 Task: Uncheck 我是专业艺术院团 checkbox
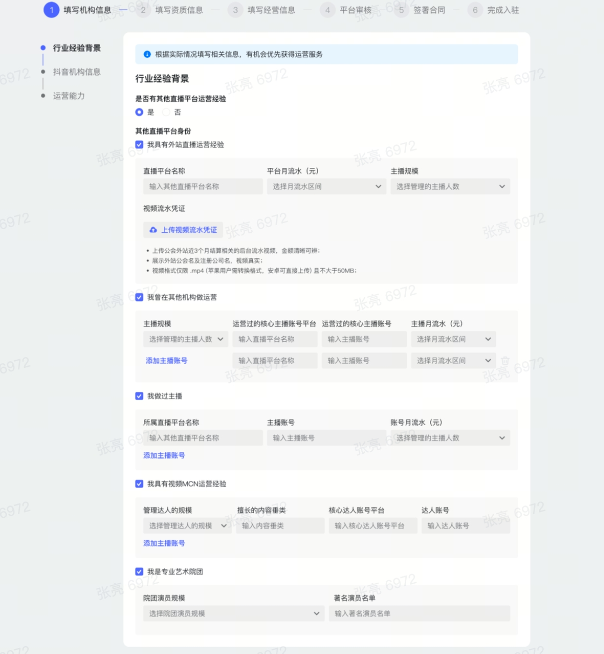point(139,571)
